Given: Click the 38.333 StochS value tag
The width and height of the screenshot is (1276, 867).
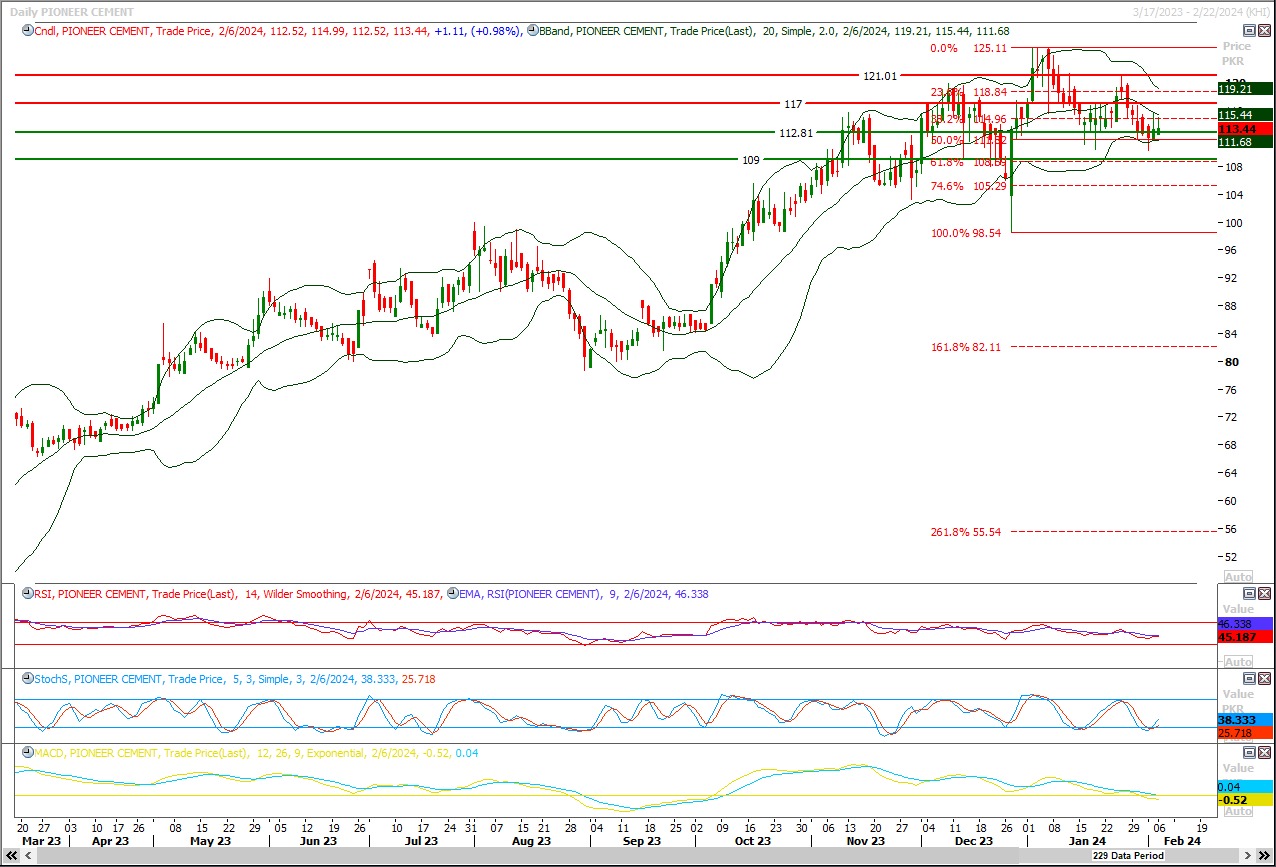Looking at the screenshot, I should (1244, 720).
